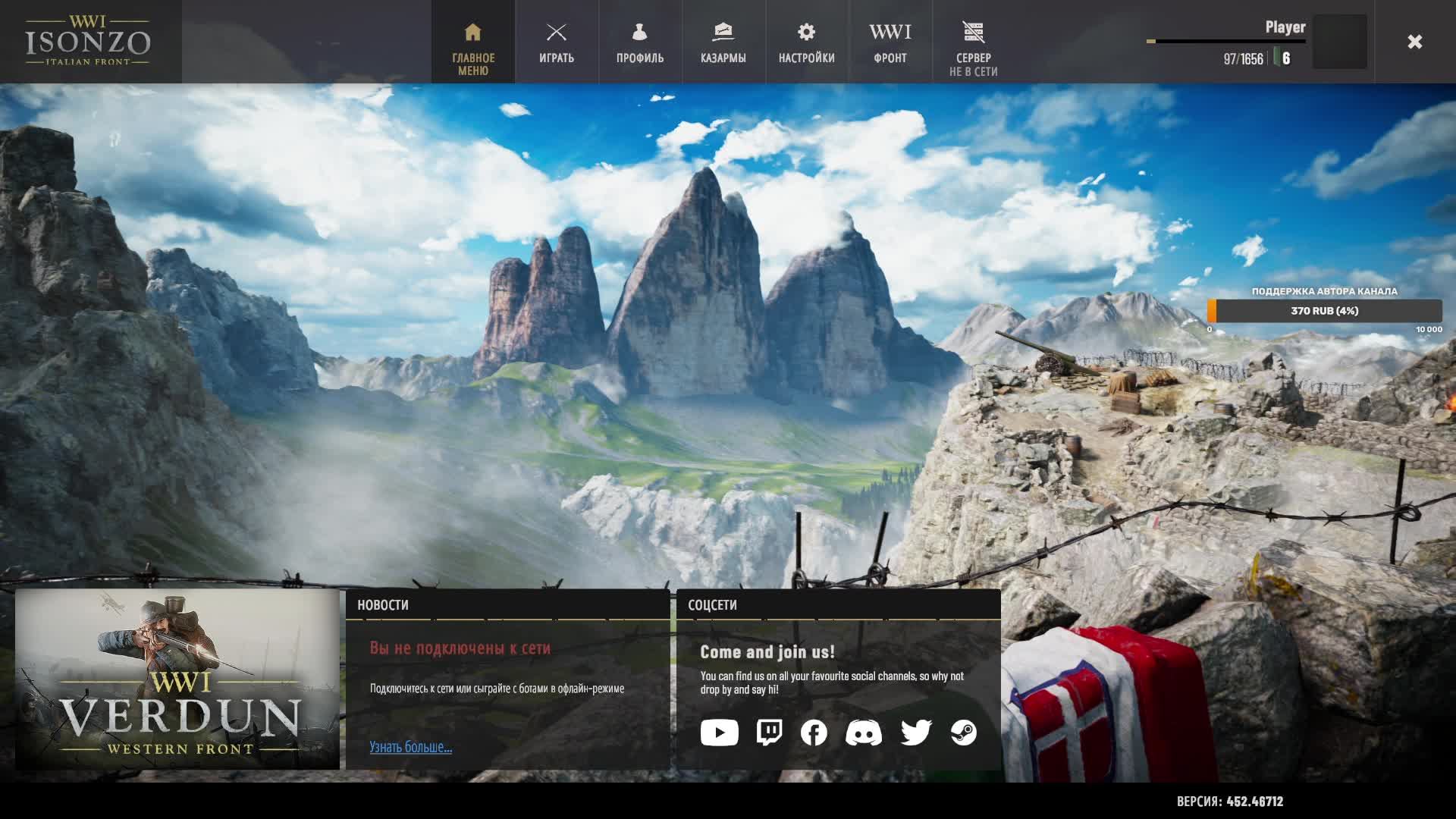The image size is (1456, 819).
Task: Open the YouTube channel icon
Action: coord(719,733)
